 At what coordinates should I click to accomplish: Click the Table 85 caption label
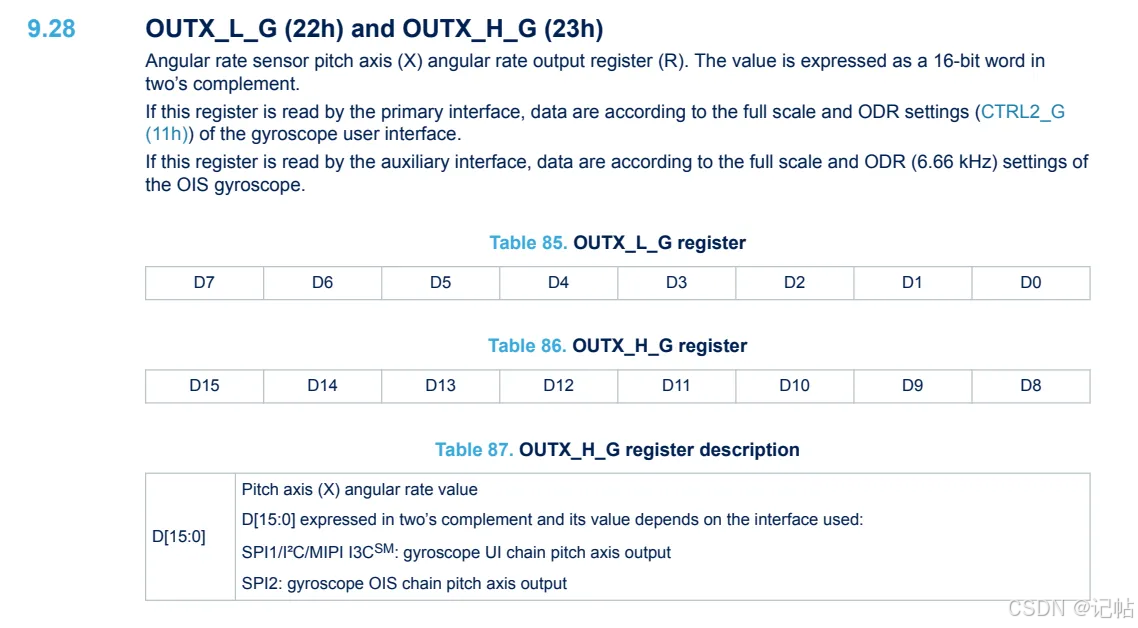528,243
